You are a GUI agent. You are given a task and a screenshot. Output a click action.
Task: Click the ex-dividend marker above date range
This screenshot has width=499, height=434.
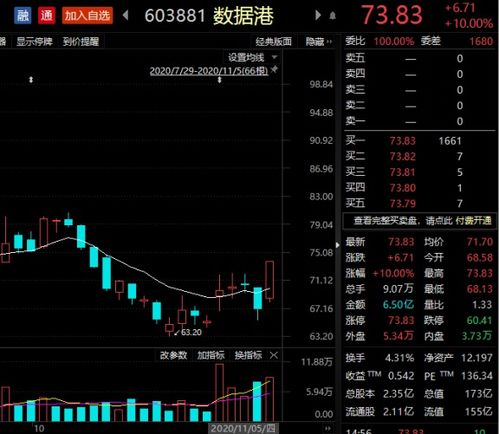(x=220, y=80)
